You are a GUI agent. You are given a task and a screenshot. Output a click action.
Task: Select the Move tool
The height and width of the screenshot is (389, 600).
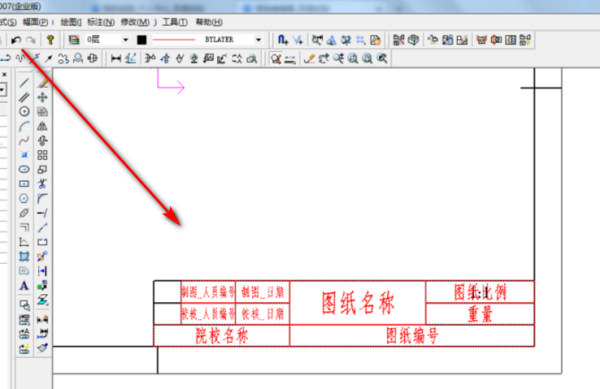click(42, 97)
